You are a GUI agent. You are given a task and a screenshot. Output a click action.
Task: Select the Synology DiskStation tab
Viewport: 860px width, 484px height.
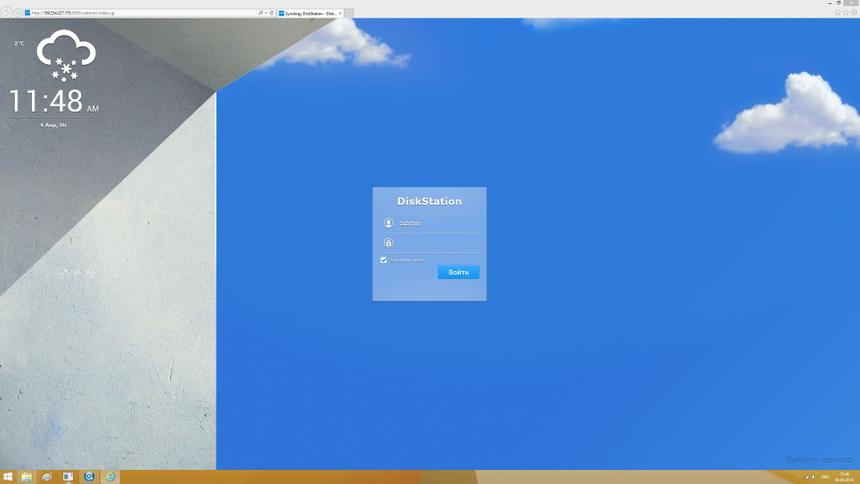click(308, 13)
